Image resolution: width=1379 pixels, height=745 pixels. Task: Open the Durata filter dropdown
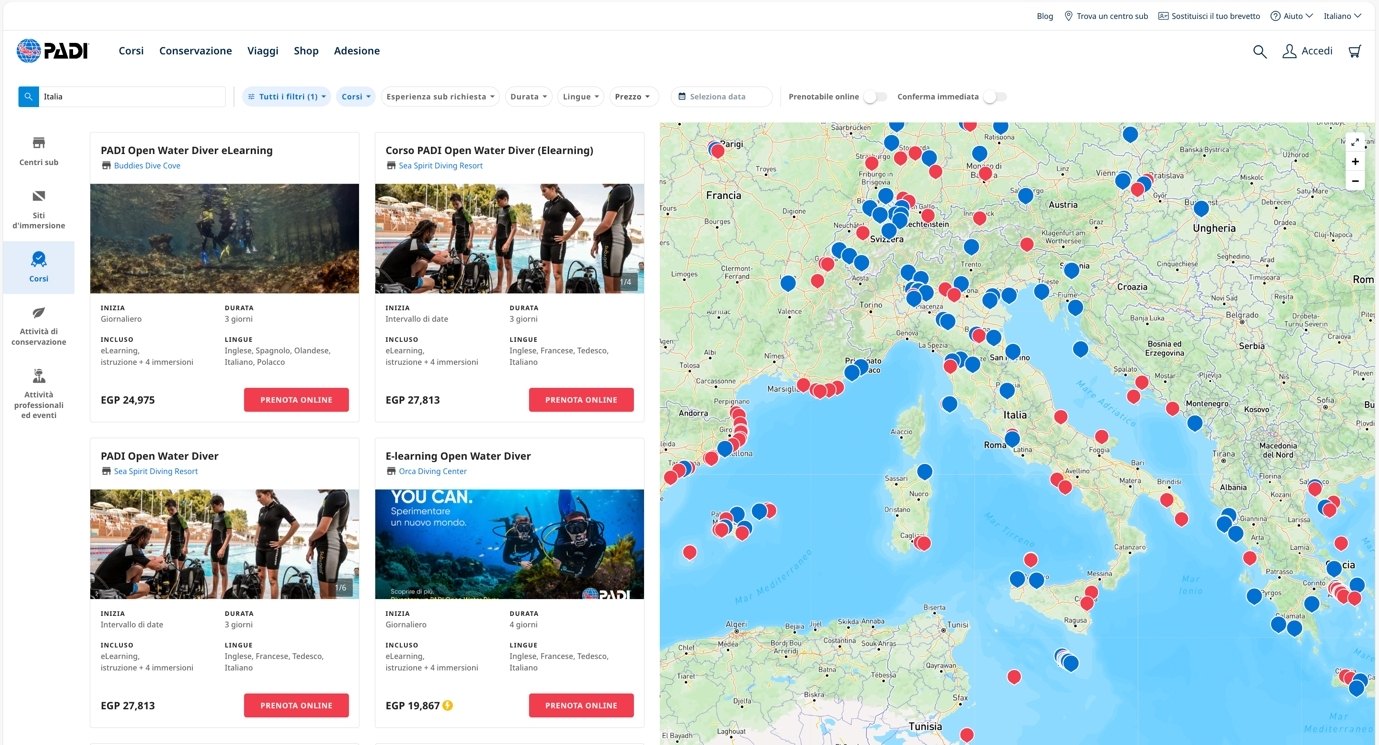point(529,97)
